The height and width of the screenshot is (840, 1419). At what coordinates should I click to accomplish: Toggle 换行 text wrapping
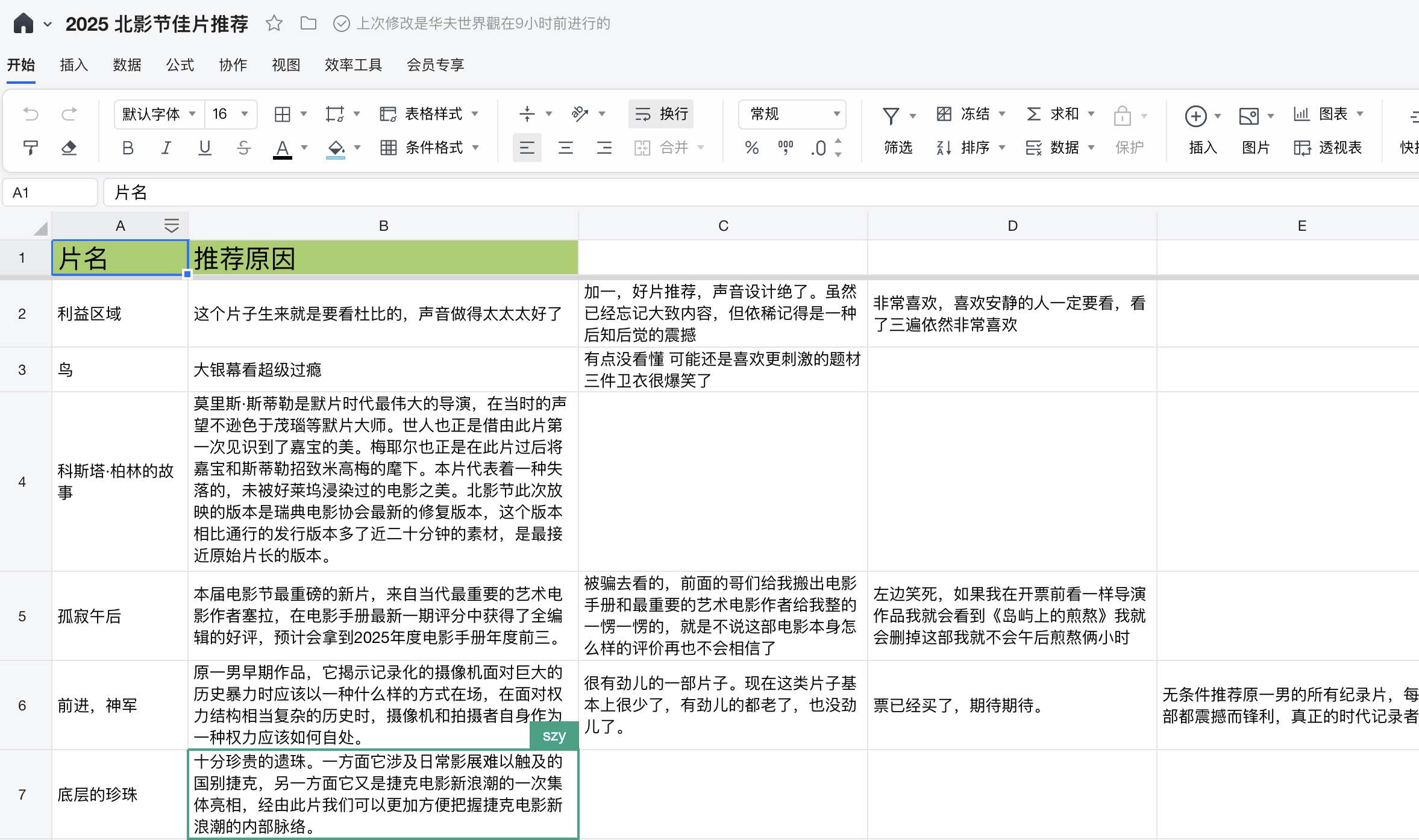[661, 114]
